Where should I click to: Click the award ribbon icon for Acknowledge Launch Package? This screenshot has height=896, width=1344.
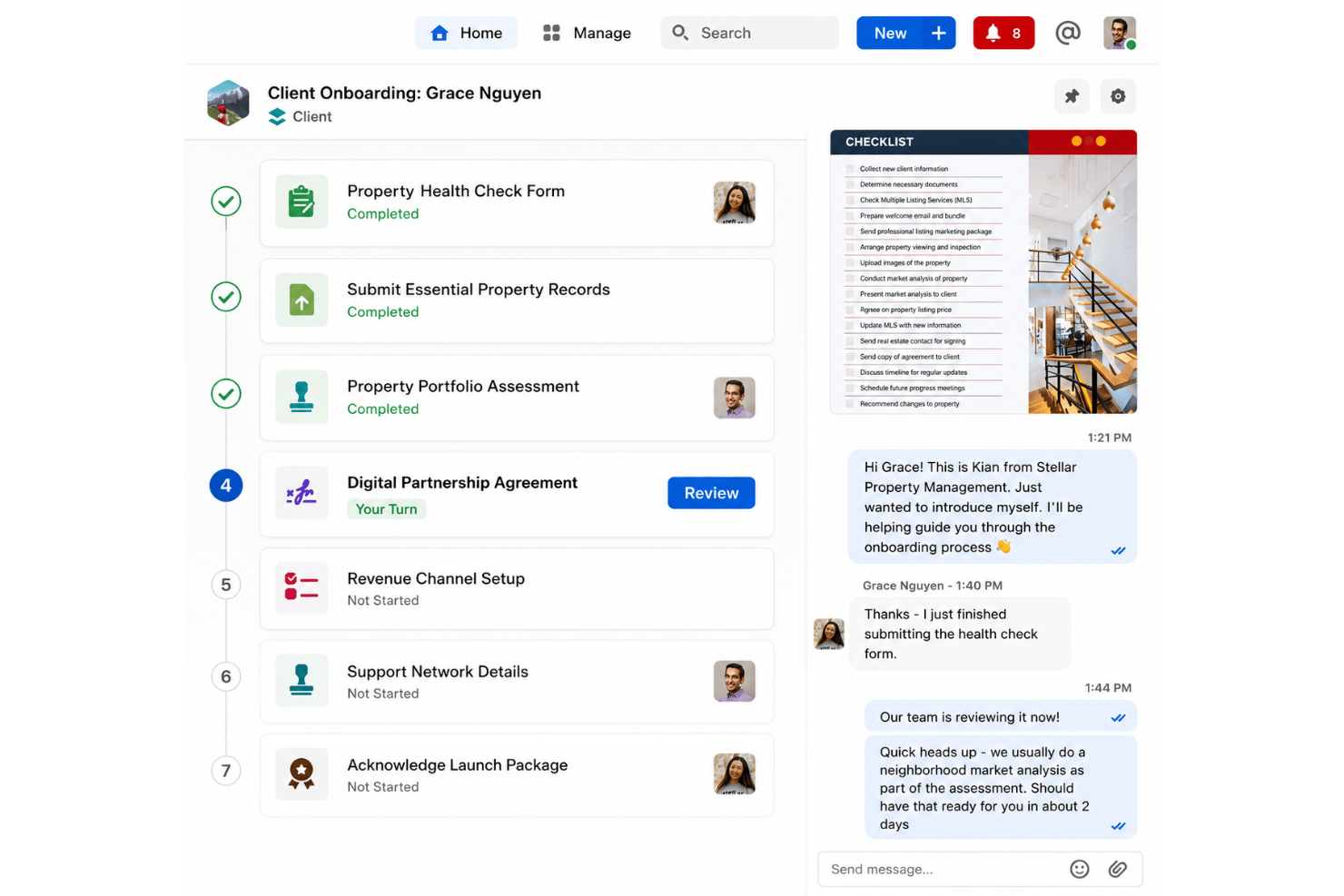coord(301,773)
